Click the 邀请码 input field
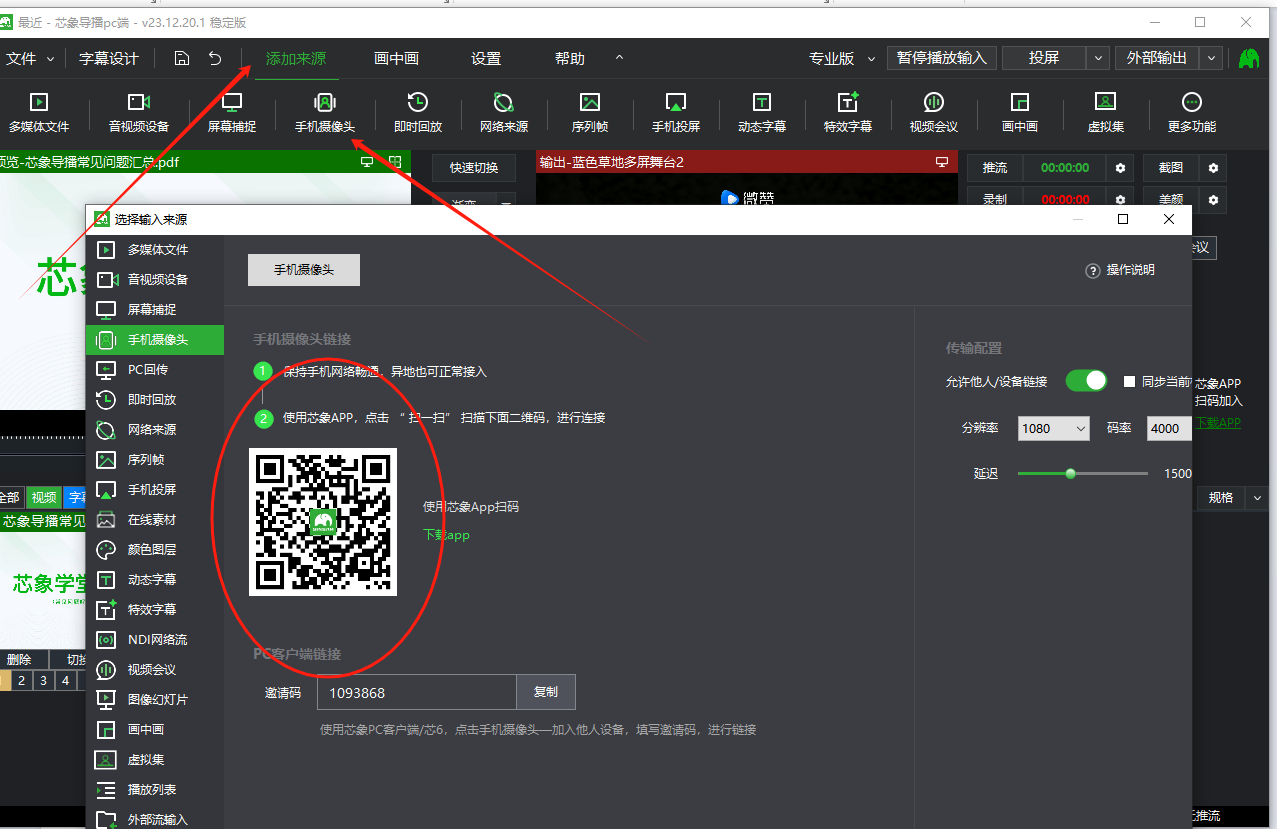 tap(416, 692)
